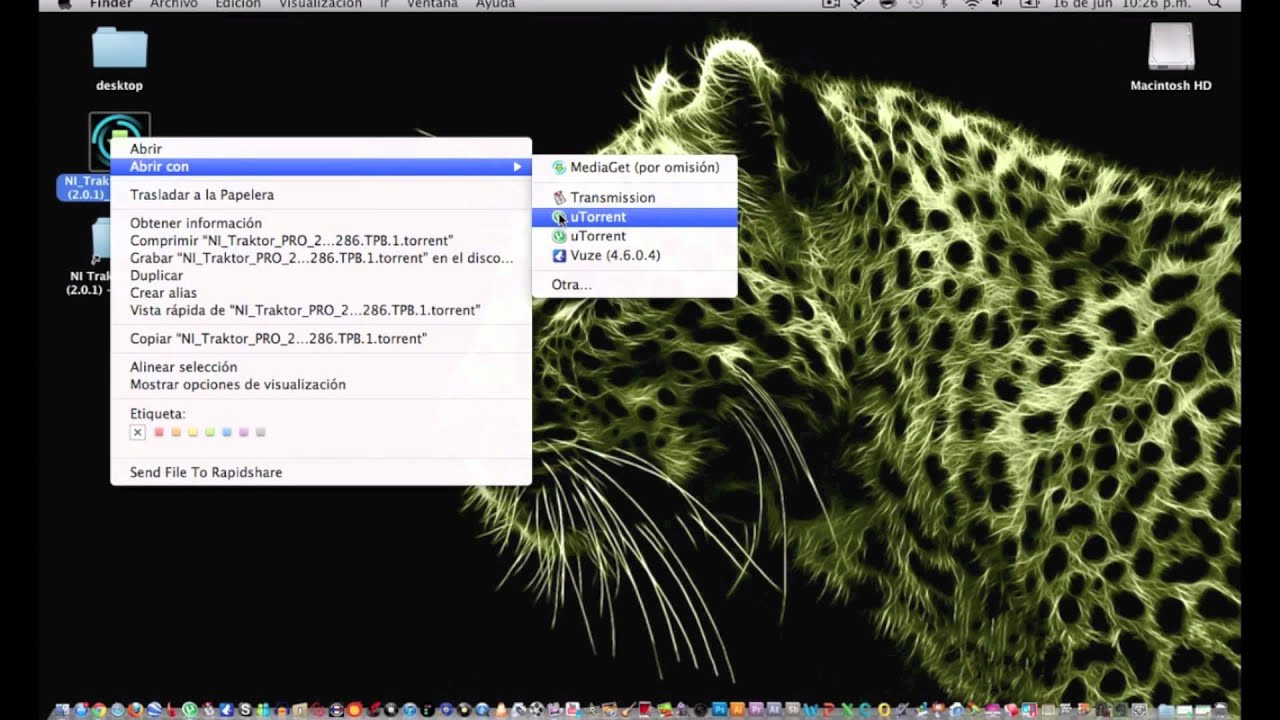Choose Send File To Rapidshare

coord(320,472)
